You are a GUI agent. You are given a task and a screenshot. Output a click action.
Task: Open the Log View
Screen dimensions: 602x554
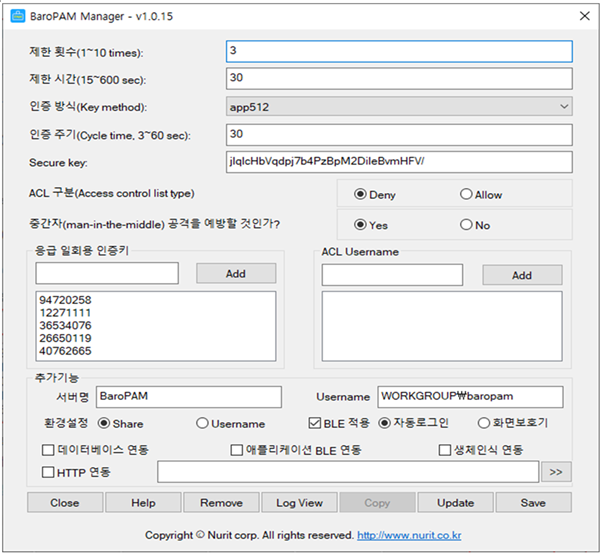tap(299, 503)
